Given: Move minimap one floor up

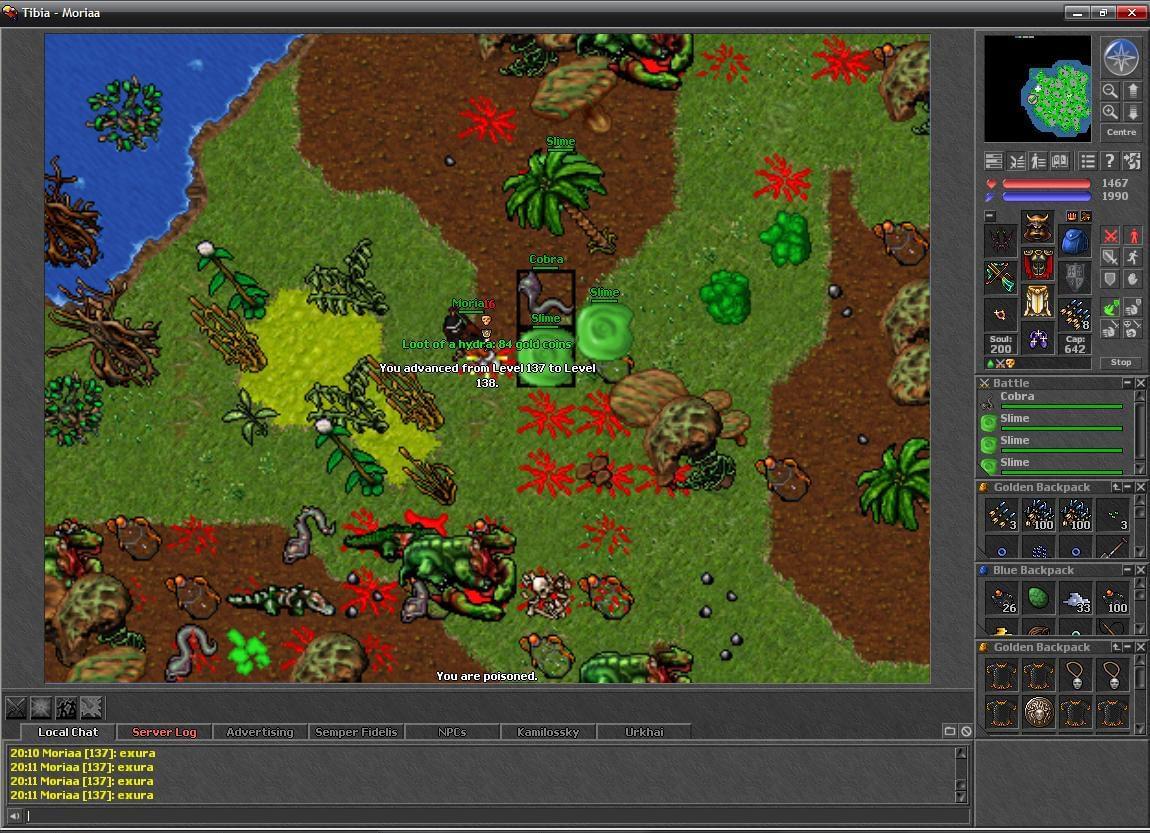Looking at the screenshot, I should (1132, 90).
